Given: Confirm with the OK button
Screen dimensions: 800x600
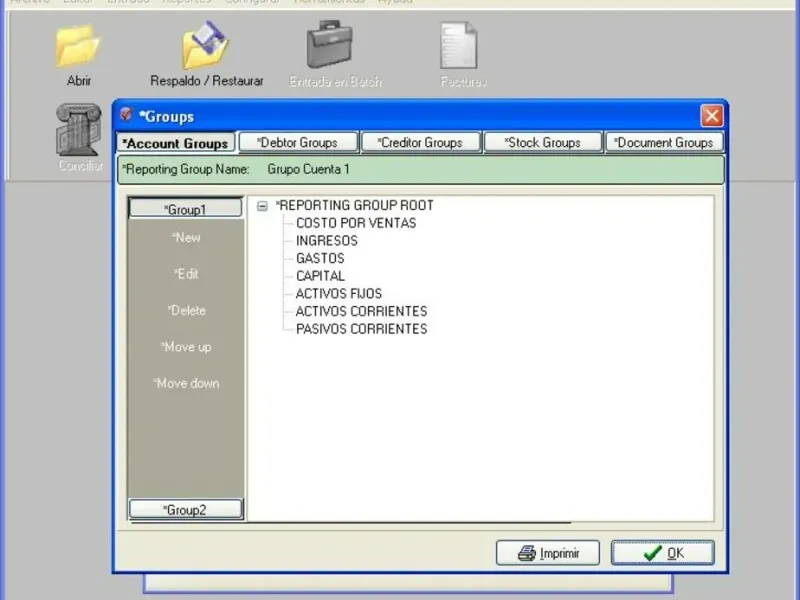Looking at the screenshot, I should pyautogui.click(x=663, y=553).
